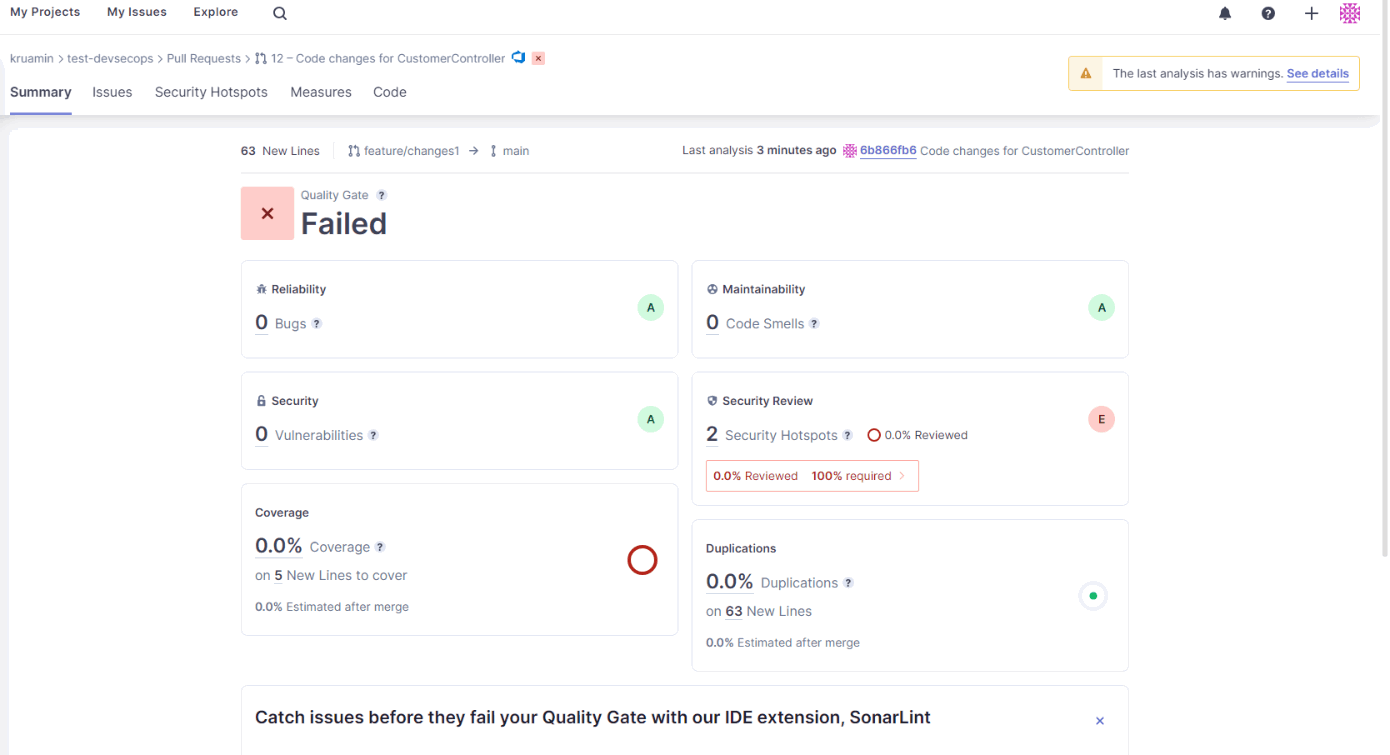This screenshot has width=1390, height=755.
Task: Click help icon next to Bugs
Action: point(317,324)
